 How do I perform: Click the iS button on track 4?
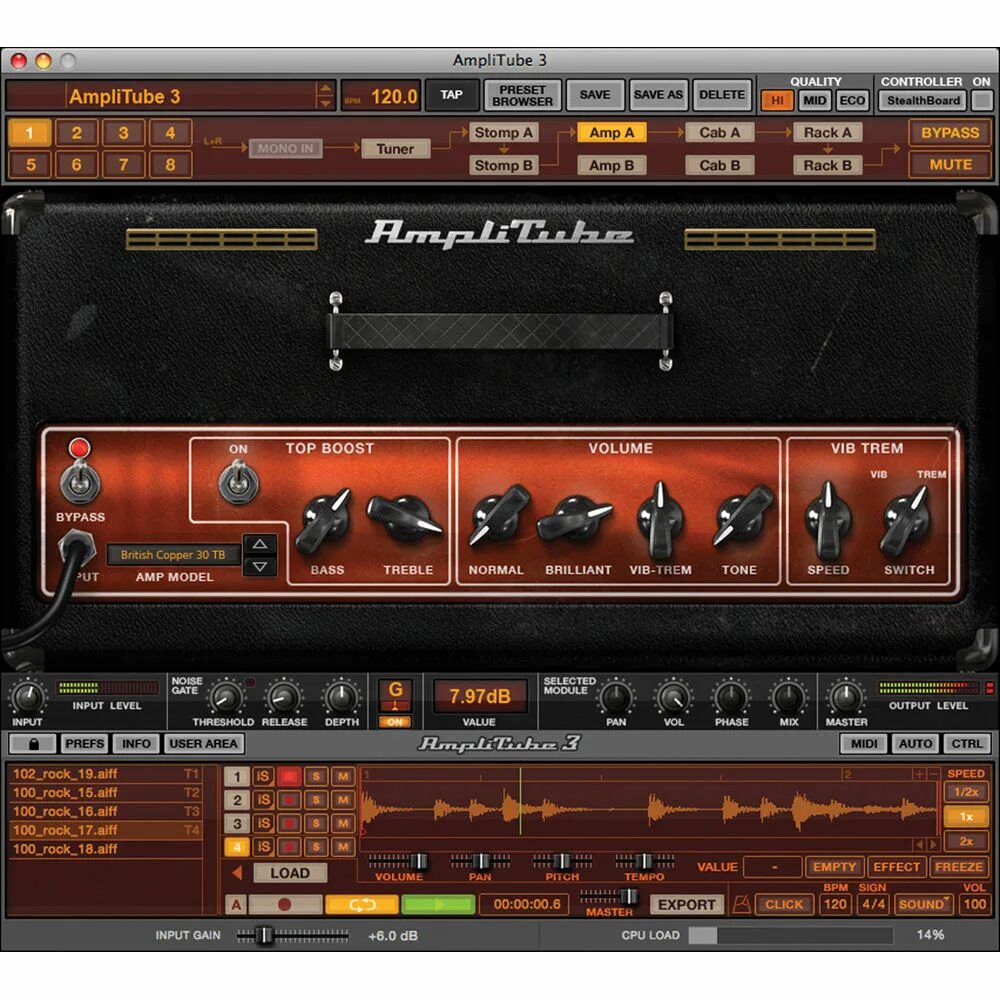[263, 847]
